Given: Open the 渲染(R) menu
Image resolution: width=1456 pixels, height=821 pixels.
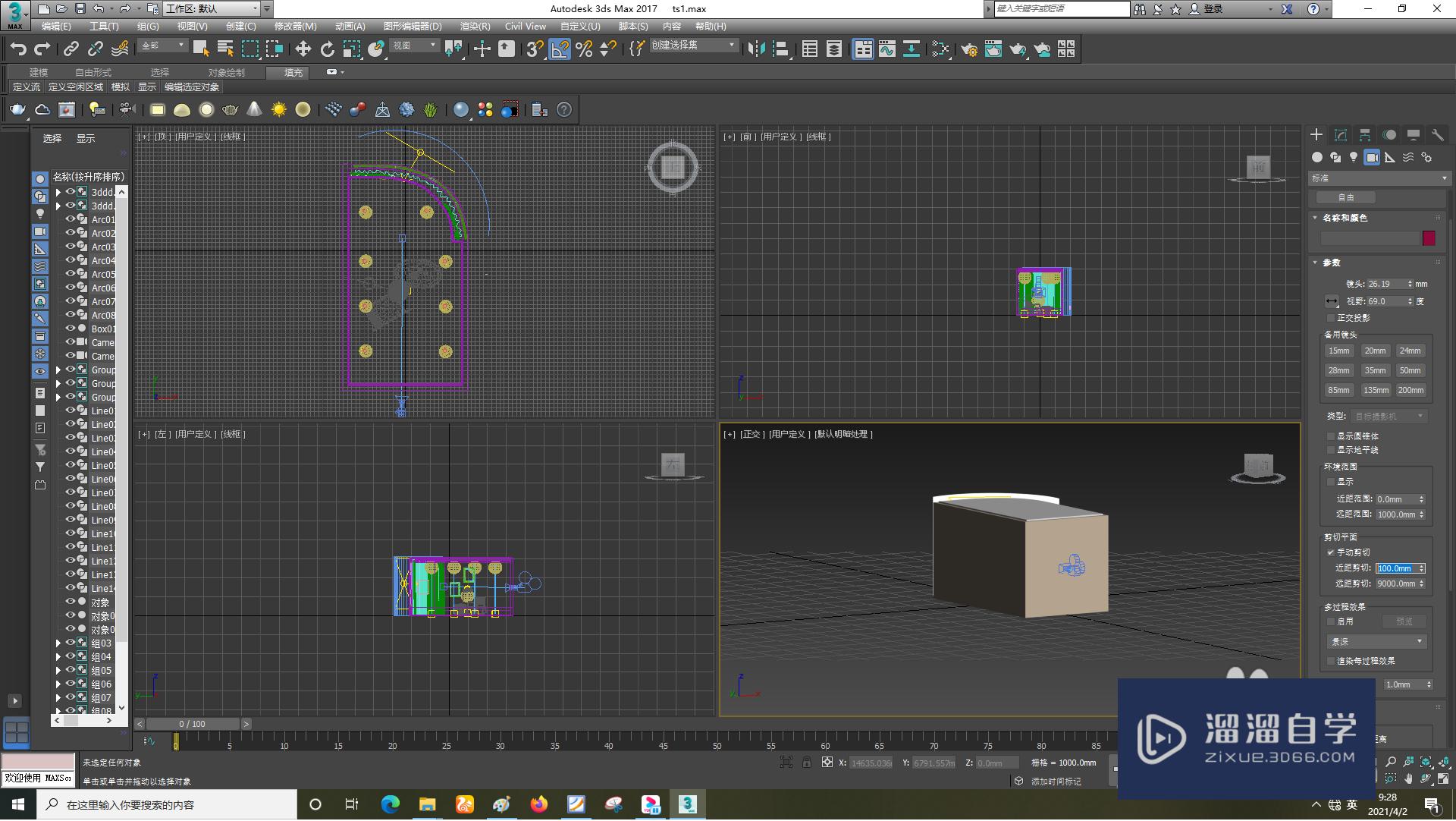Looking at the screenshot, I should (x=475, y=26).
